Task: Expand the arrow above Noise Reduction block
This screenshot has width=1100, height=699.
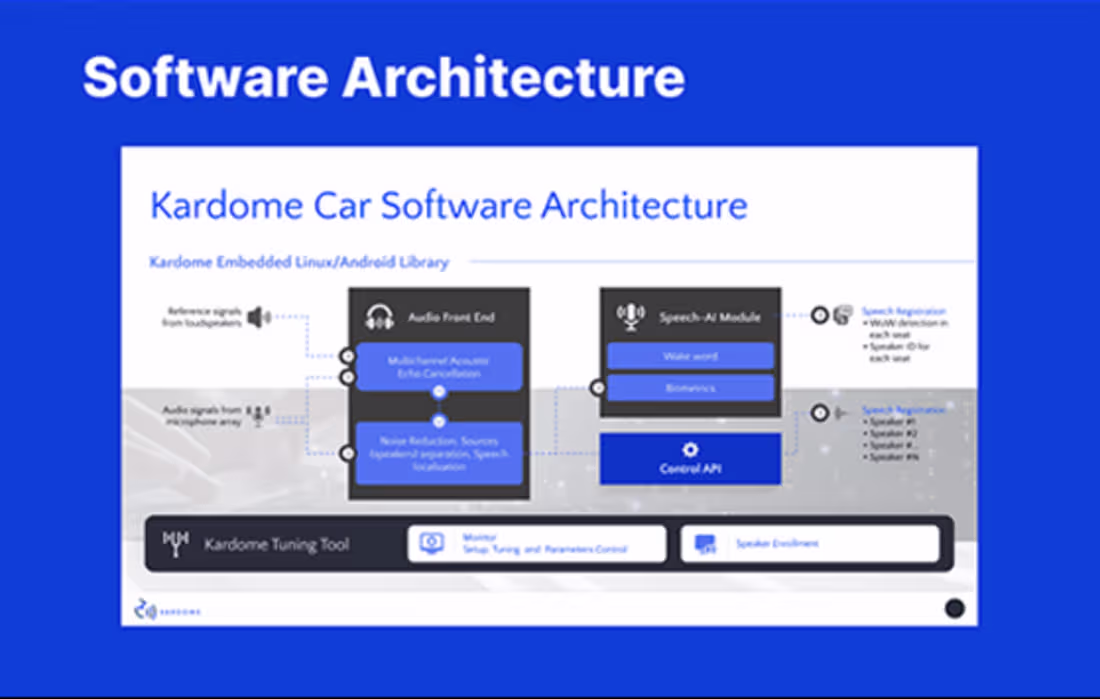Action: tap(438, 421)
